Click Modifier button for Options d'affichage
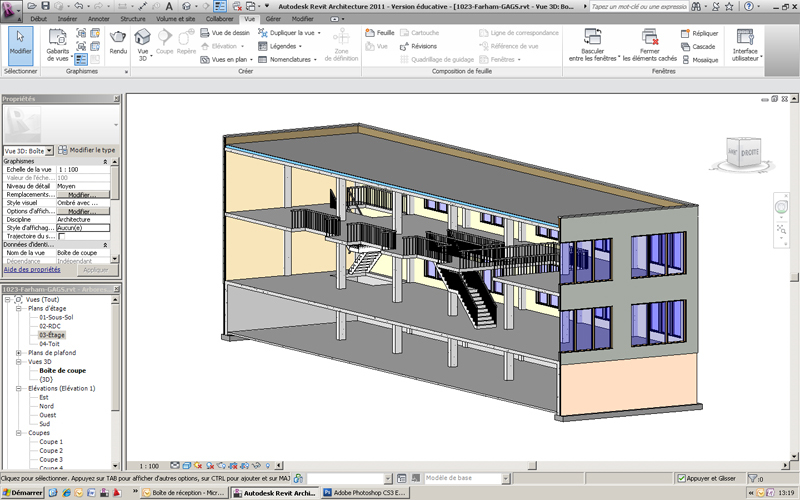Image resolution: width=800 pixels, height=500 pixels. (83, 211)
